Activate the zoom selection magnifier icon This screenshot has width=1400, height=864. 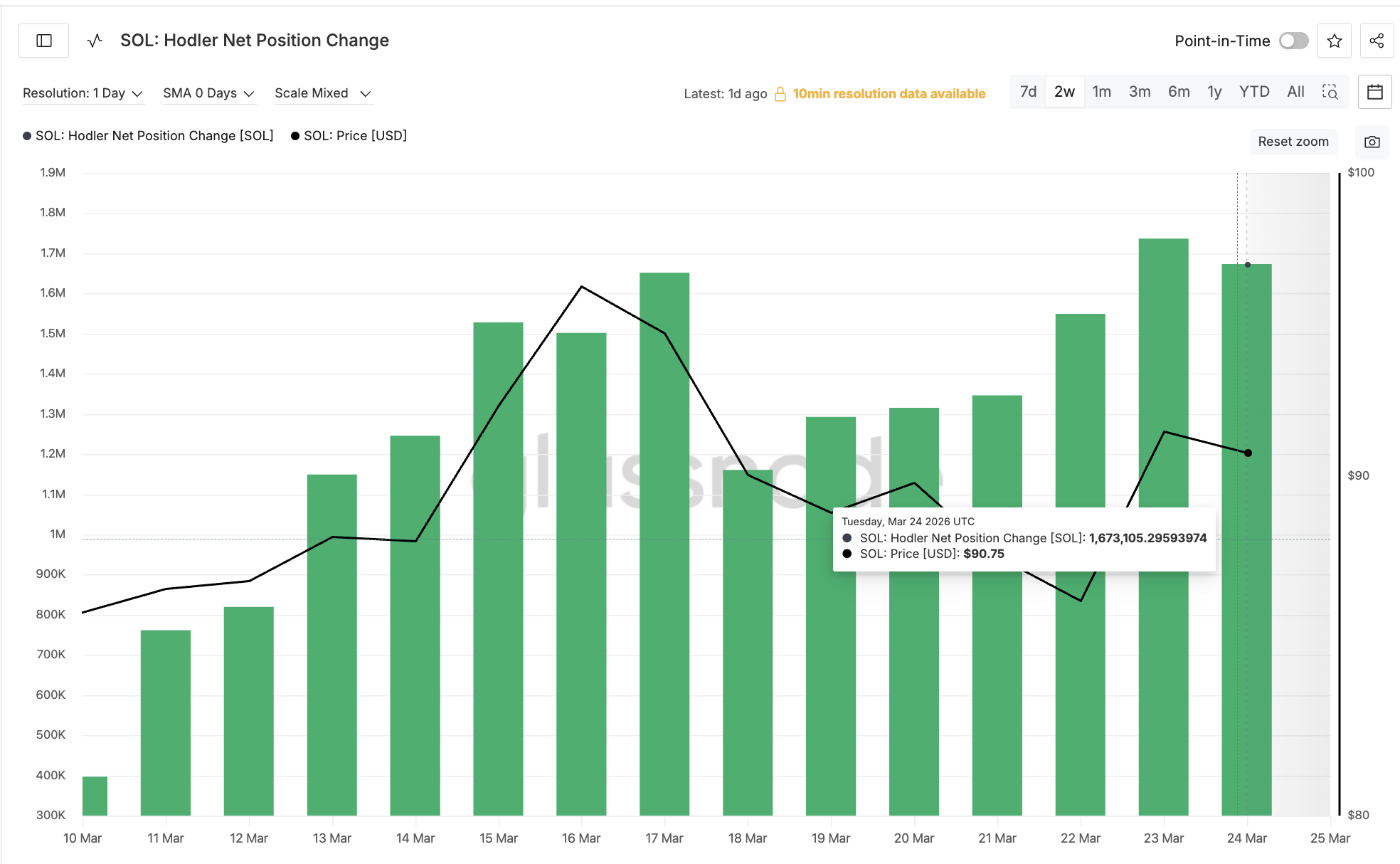[x=1330, y=92]
